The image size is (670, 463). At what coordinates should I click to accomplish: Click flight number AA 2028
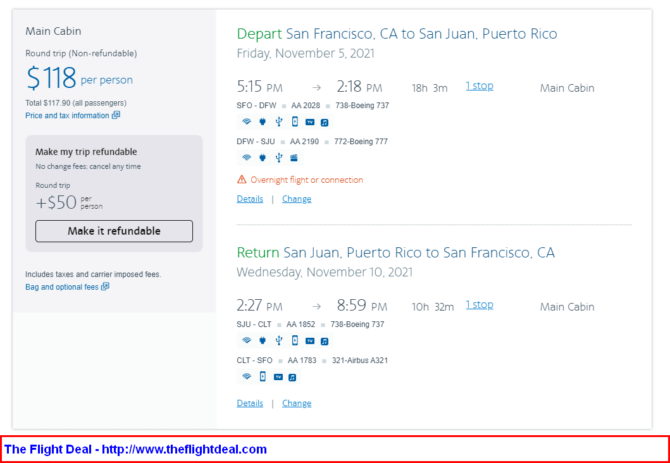tap(305, 105)
